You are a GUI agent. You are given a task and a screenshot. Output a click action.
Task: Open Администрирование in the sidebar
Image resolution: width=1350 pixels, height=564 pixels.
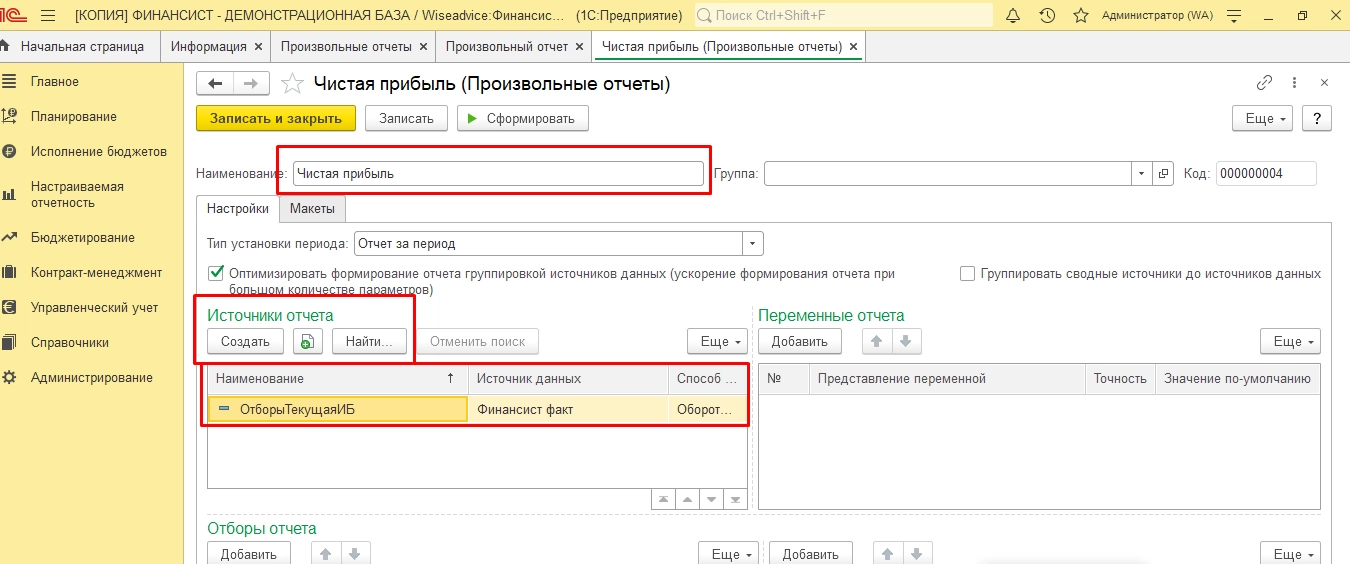92,378
